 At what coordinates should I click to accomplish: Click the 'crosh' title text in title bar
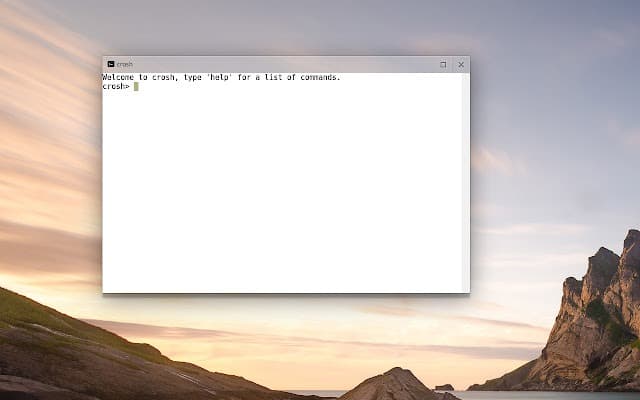click(125, 64)
